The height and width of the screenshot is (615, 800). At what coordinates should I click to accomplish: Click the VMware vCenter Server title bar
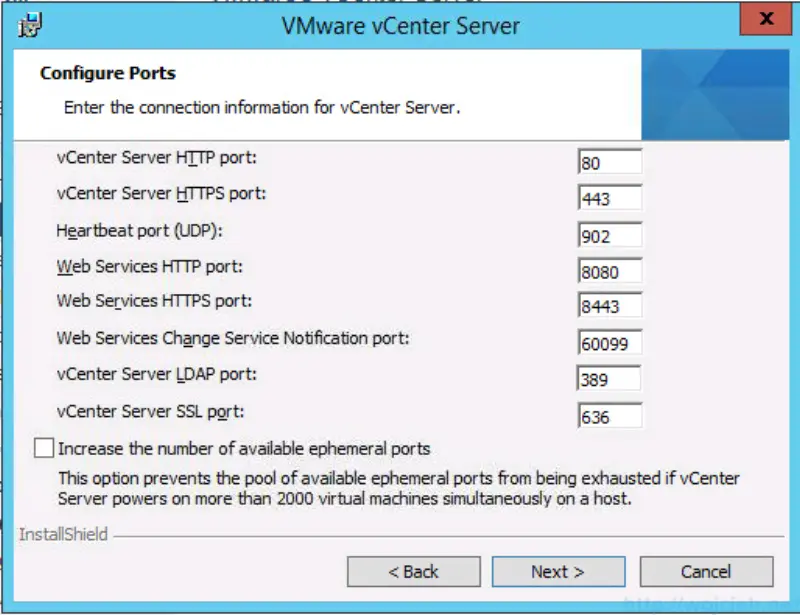point(400,26)
